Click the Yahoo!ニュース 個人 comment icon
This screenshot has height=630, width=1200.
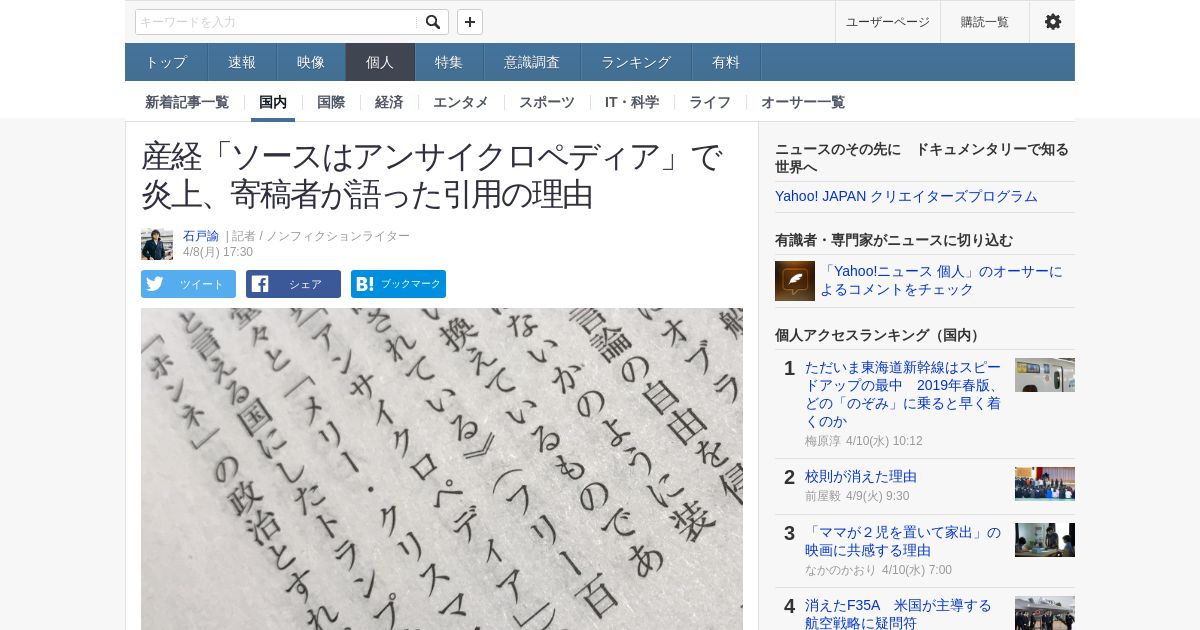[x=795, y=281]
